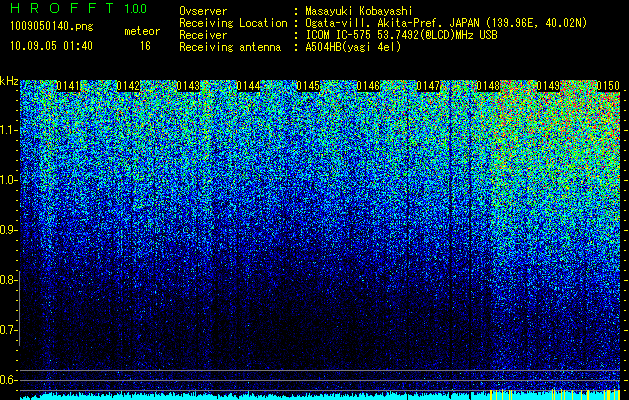Click the cyan signal level strip at bottom
Viewport: 629px width, 400px height.
320,396
